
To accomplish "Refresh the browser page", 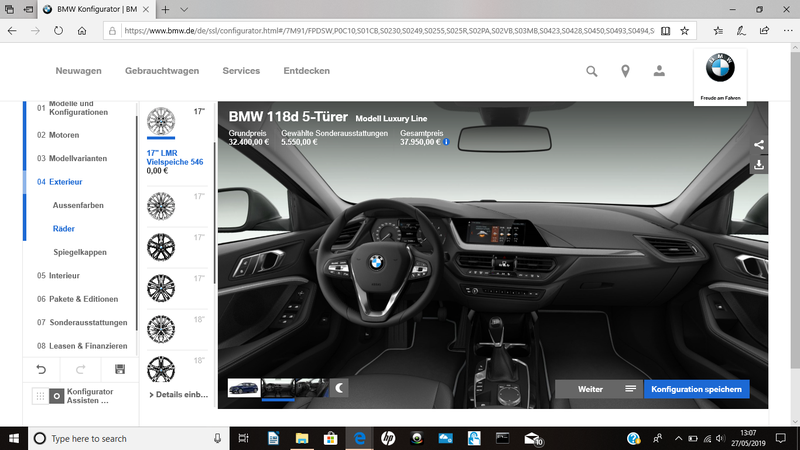I will click(x=59, y=31).
